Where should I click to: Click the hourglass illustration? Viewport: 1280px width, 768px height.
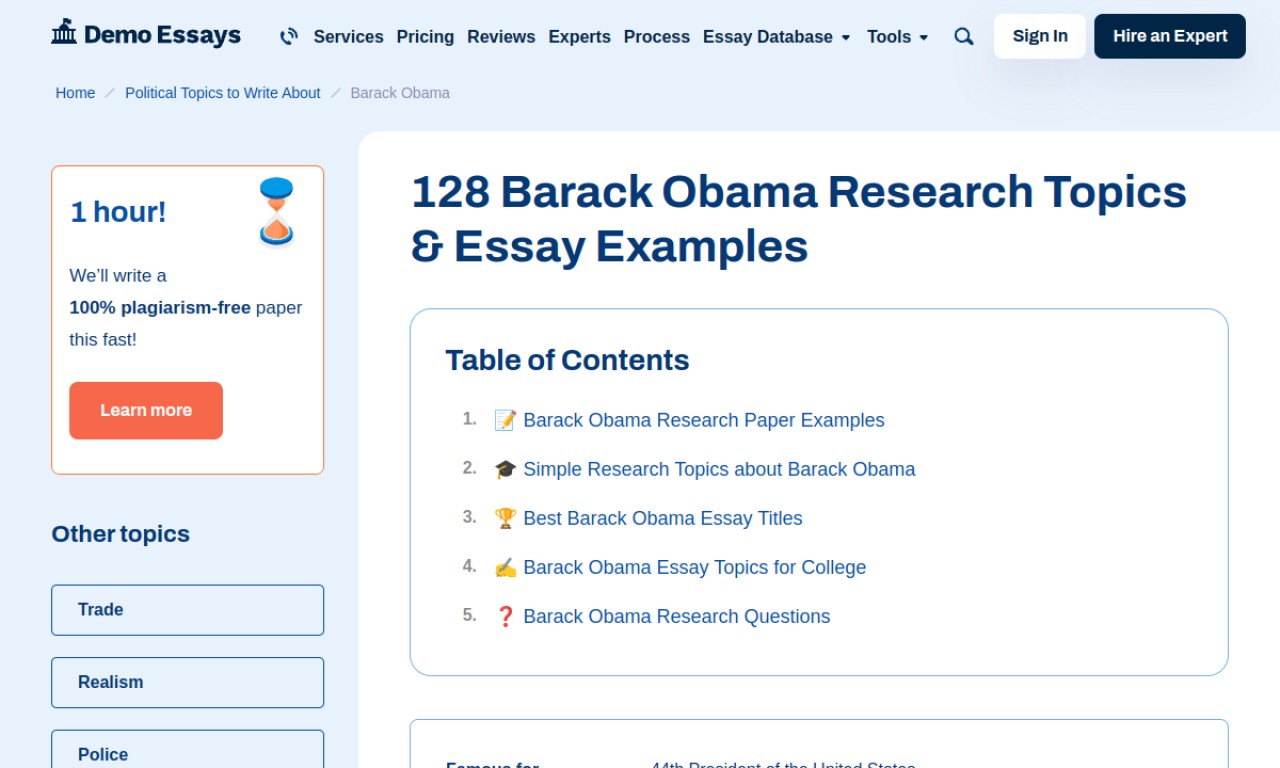[276, 212]
